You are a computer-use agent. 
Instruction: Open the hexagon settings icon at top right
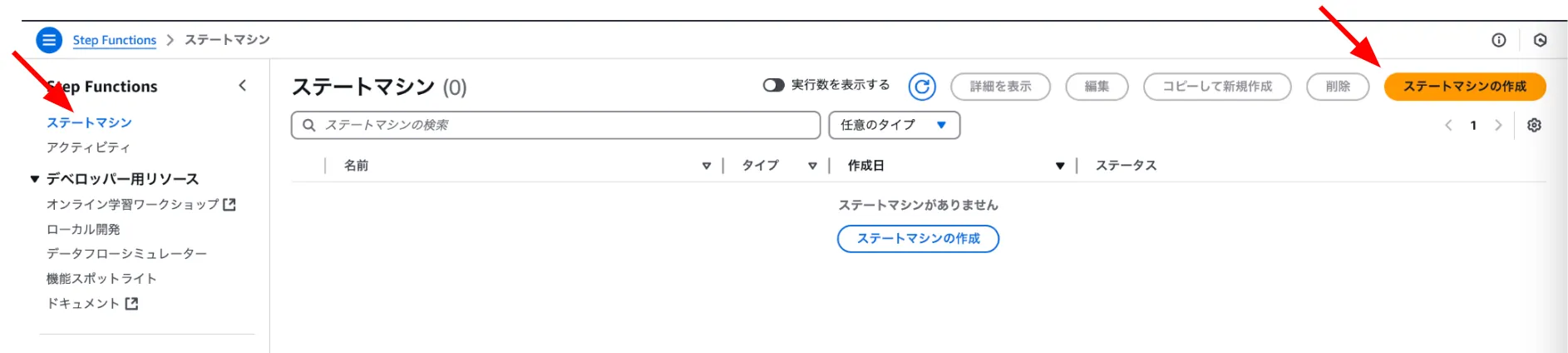[1540, 40]
